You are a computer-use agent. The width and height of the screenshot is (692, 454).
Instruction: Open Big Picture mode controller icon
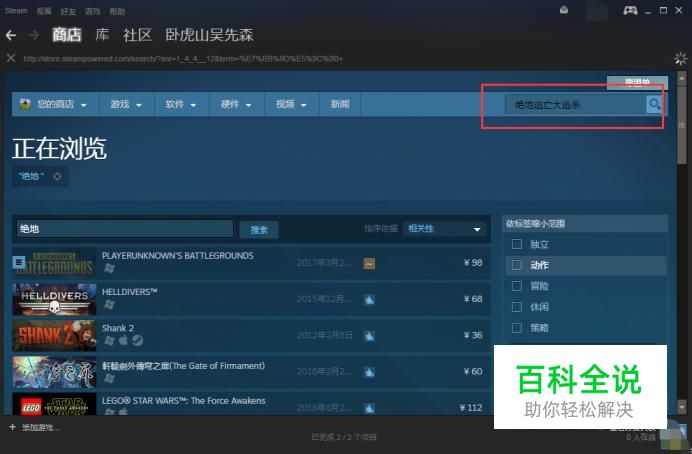[x=630, y=10]
